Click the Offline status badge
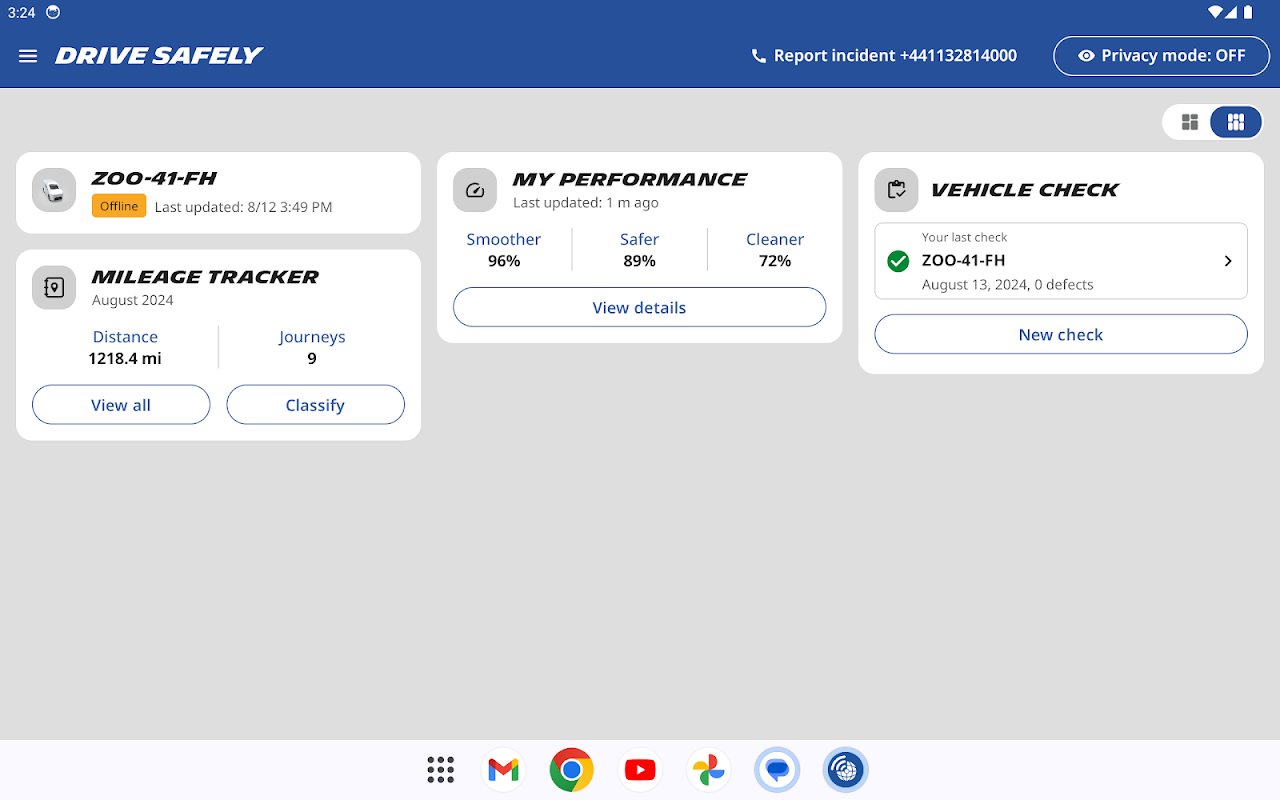The image size is (1280, 800). point(119,206)
